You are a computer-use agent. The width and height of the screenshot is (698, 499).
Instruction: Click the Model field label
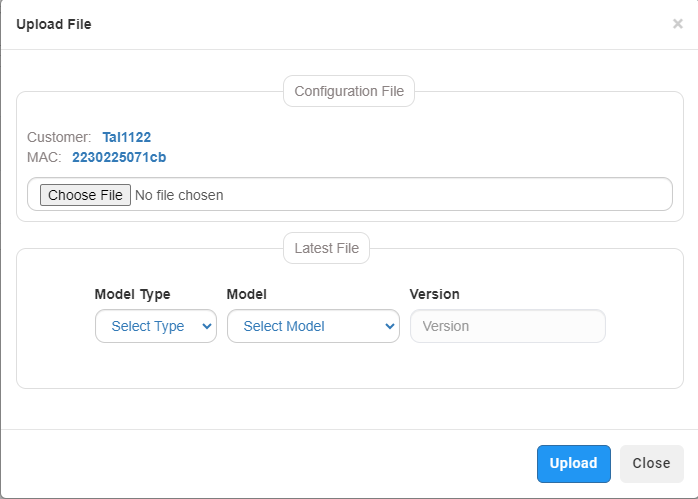pos(247,294)
